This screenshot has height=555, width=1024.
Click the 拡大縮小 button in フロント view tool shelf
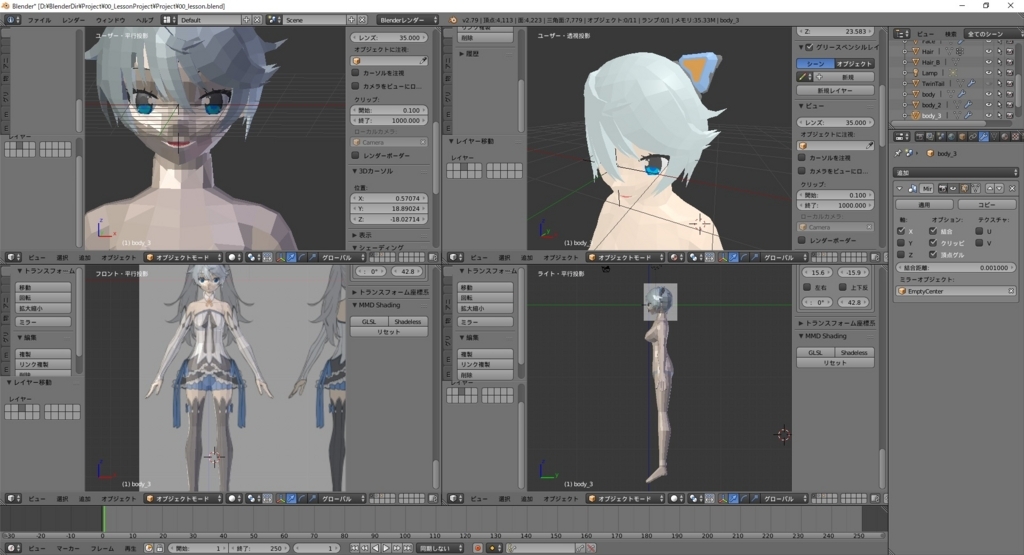43,308
